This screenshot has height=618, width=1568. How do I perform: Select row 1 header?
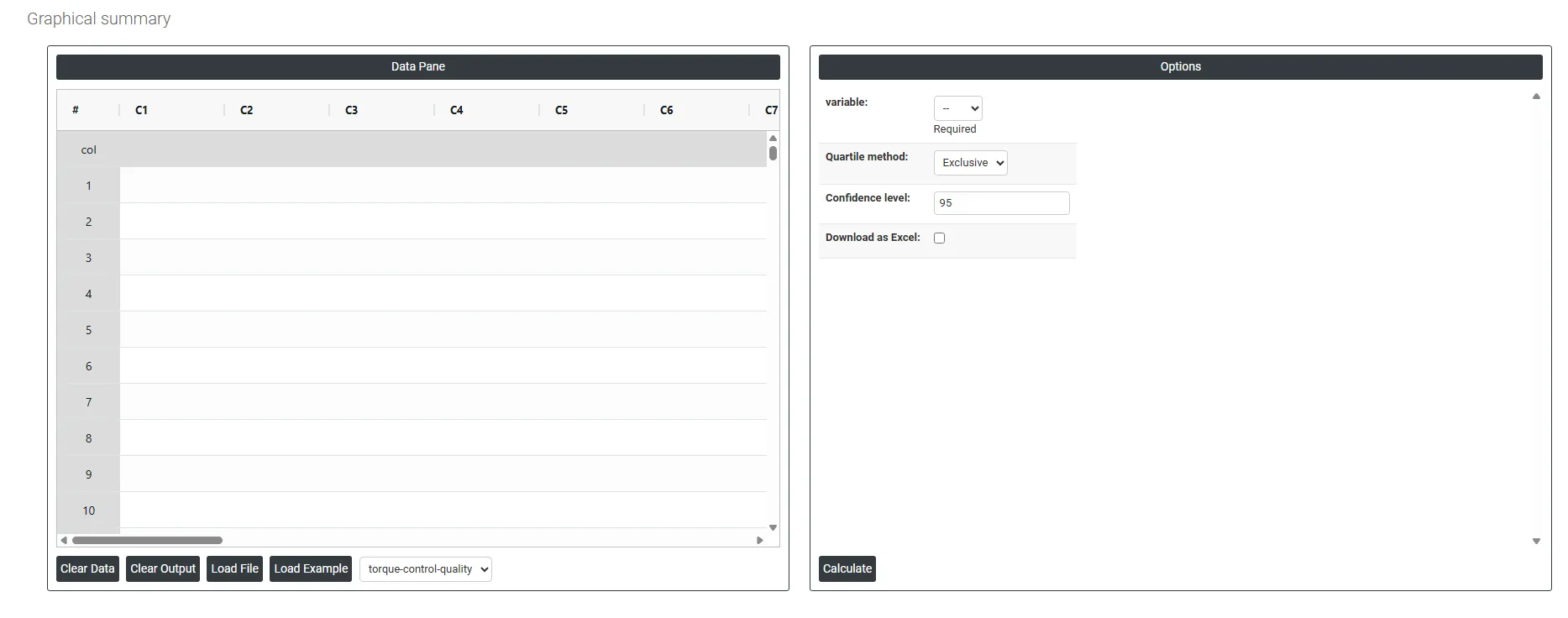pos(88,186)
